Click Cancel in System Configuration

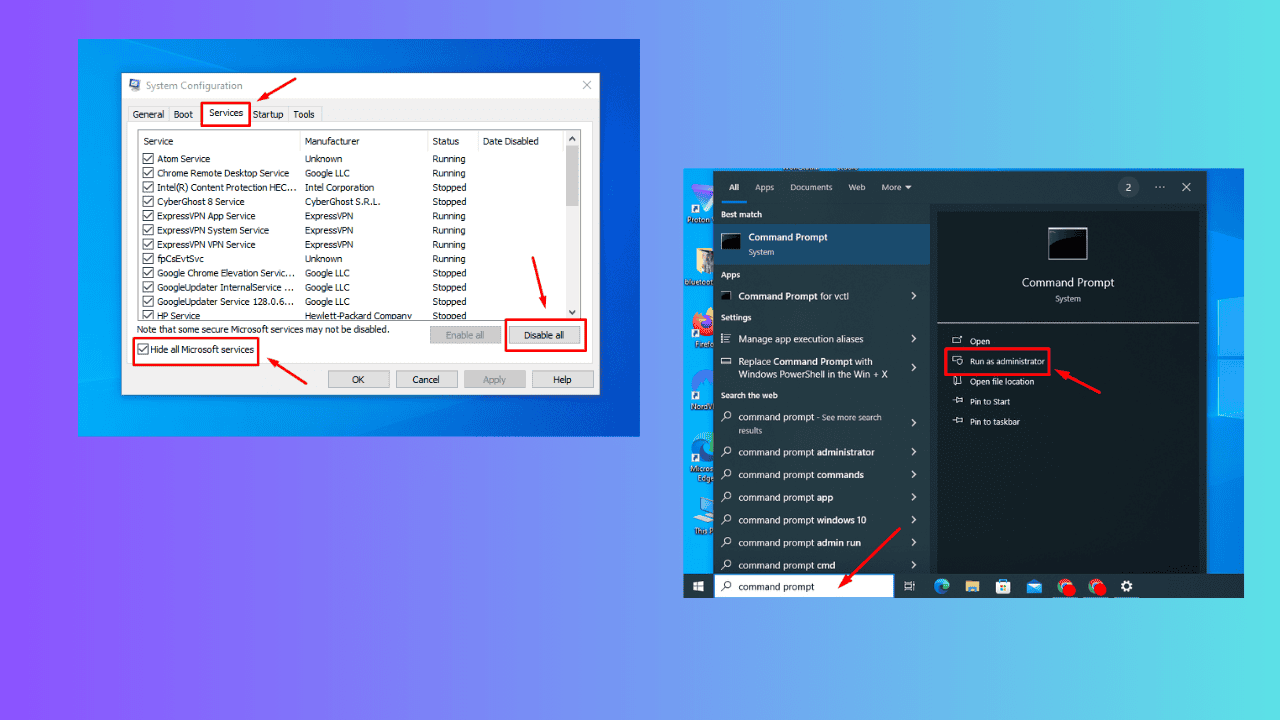point(426,379)
